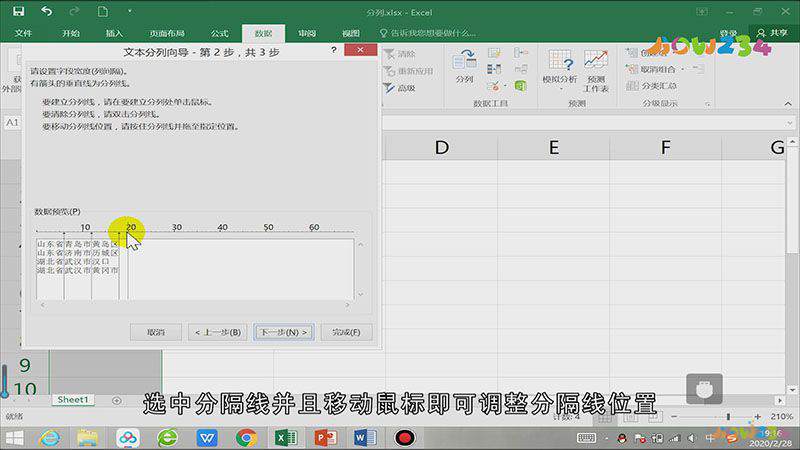Click the ruler at position 30
This screenshot has height=450, width=800.
[x=177, y=227]
